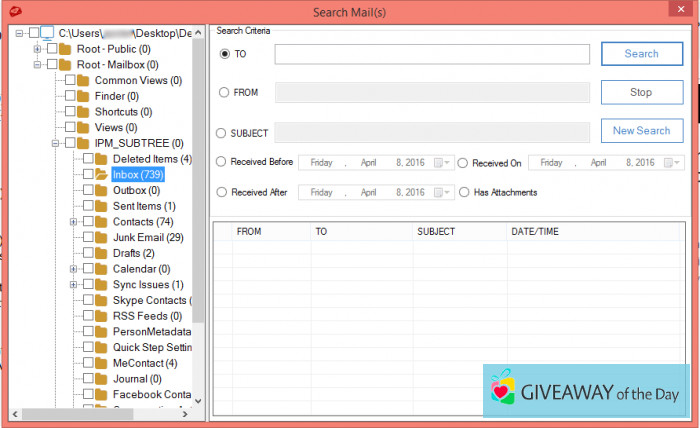Image resolution: width=700 pixels, height=428 pixels.
Task: Click the Root - Public folder icon
Action: [65, 49]
